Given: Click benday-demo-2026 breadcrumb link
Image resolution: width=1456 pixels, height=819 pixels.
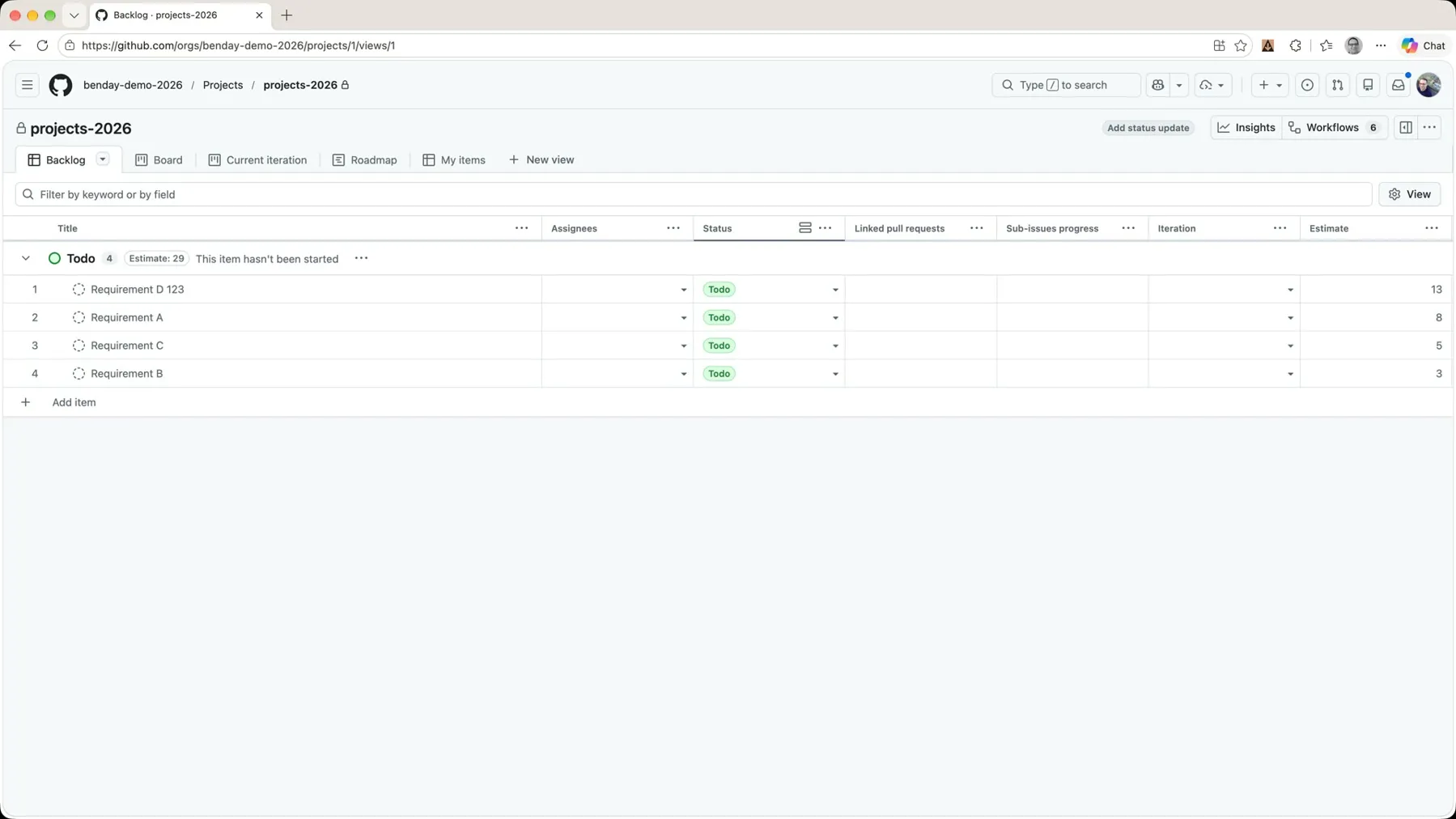Looking at the screenshot, I should point(133,85).
